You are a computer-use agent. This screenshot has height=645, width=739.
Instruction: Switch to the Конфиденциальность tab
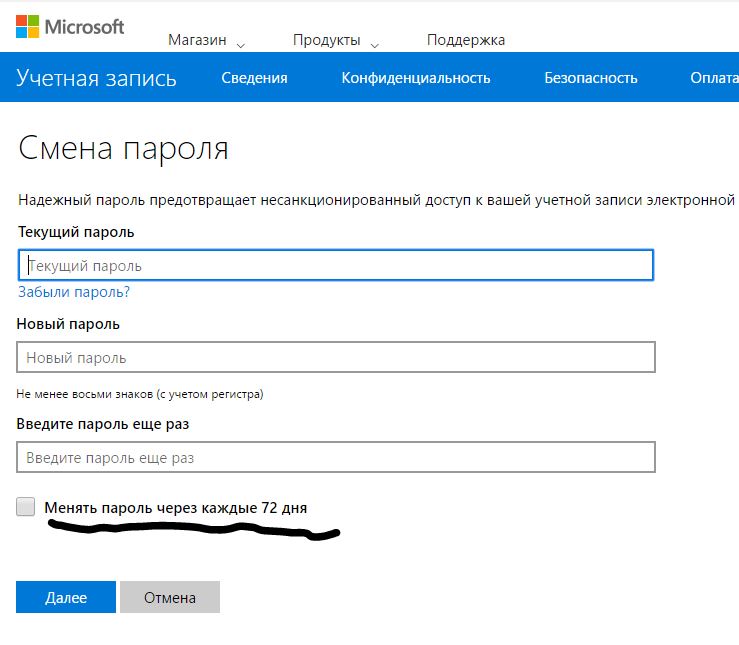tap(416, 78)
